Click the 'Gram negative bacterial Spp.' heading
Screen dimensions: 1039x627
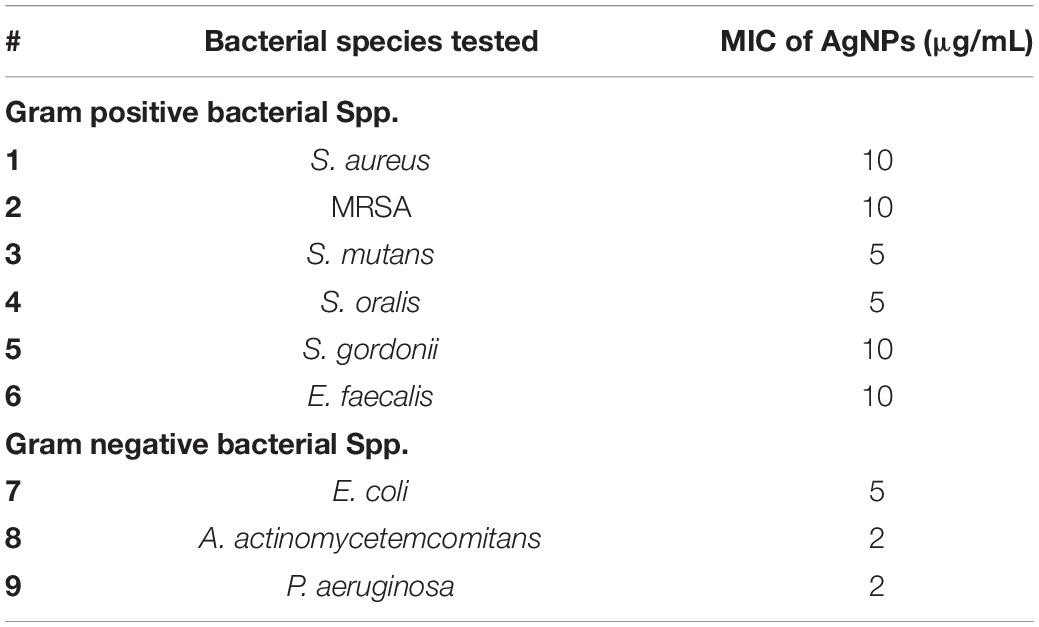[207, 444]
